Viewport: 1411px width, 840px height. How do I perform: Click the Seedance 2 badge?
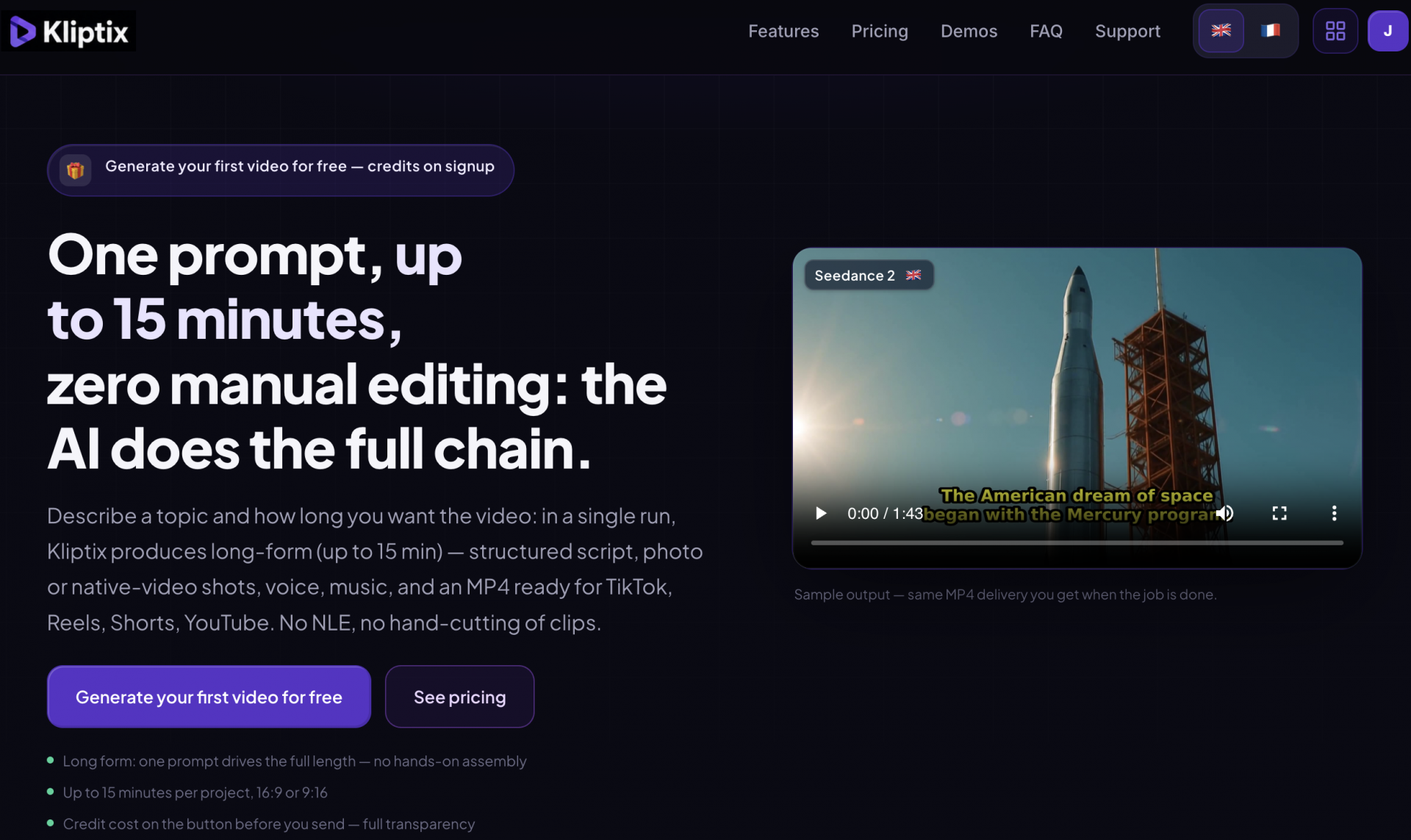(x=869, y=276)
